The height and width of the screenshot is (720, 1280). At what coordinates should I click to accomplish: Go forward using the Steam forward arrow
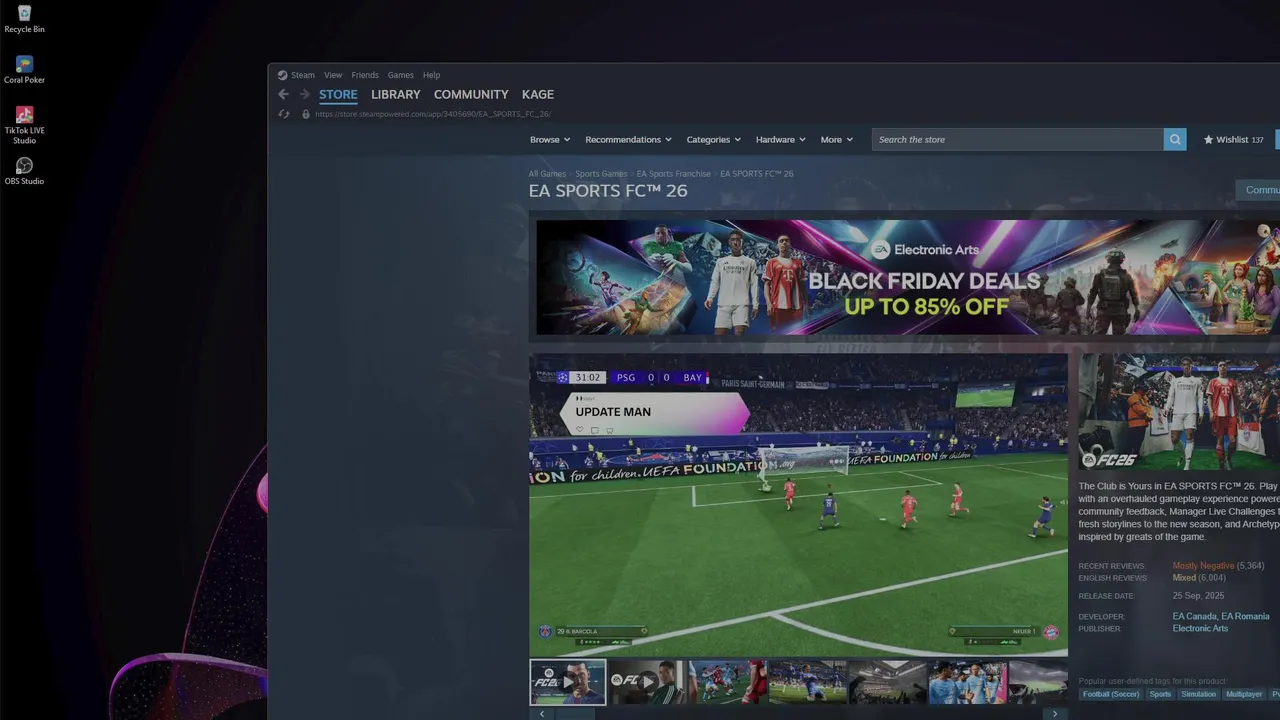click(x=304, y=94)
